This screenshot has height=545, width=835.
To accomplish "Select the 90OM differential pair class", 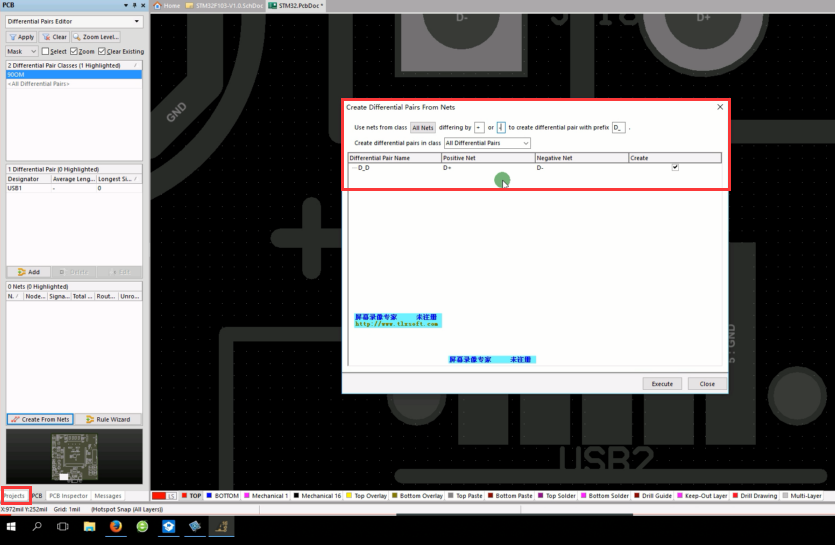I will coord(73,75).
